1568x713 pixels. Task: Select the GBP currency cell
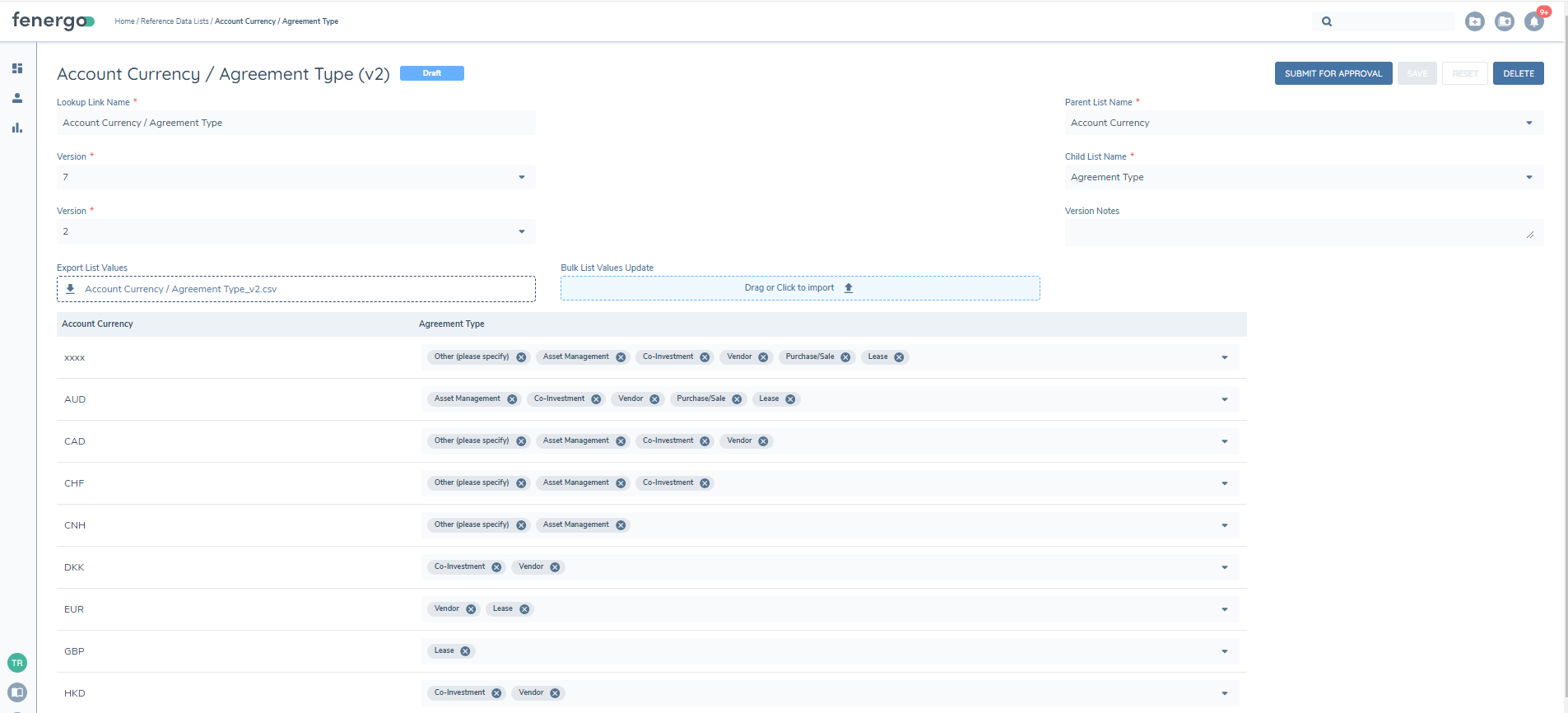click(75, 651)
